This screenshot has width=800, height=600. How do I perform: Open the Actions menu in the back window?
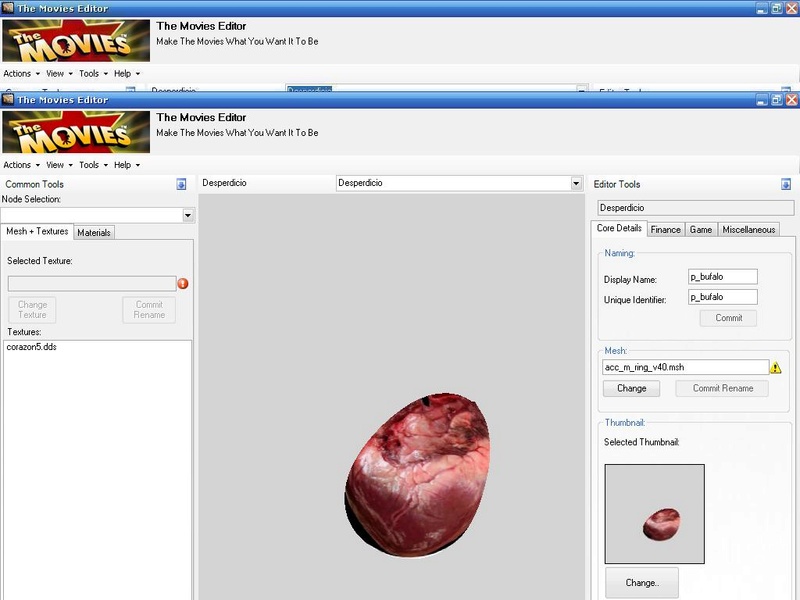click(x=21, y=73)
